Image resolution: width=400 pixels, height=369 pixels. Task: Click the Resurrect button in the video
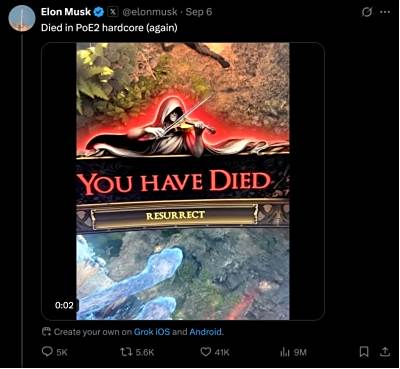point(175,215)
